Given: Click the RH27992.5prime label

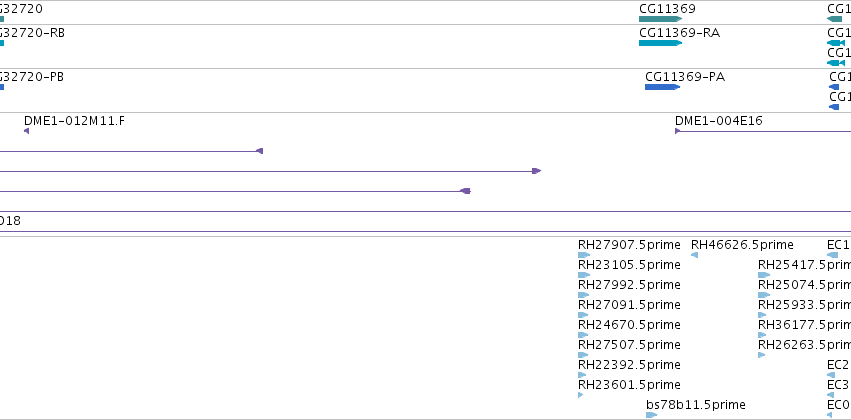Looking at the screenshot, I should pos(629,285).
